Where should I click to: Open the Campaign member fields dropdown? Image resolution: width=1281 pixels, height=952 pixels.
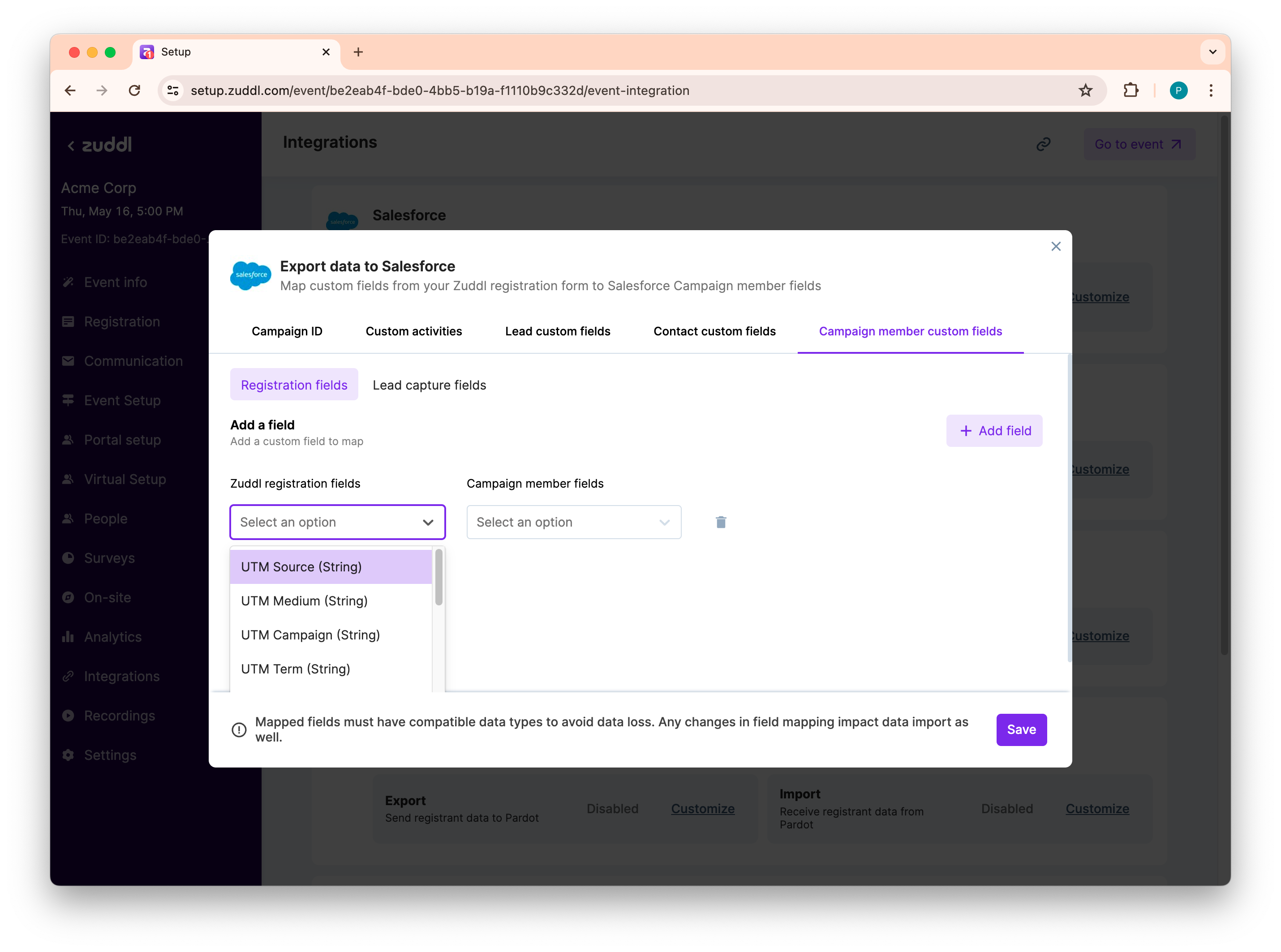point(573,522)
